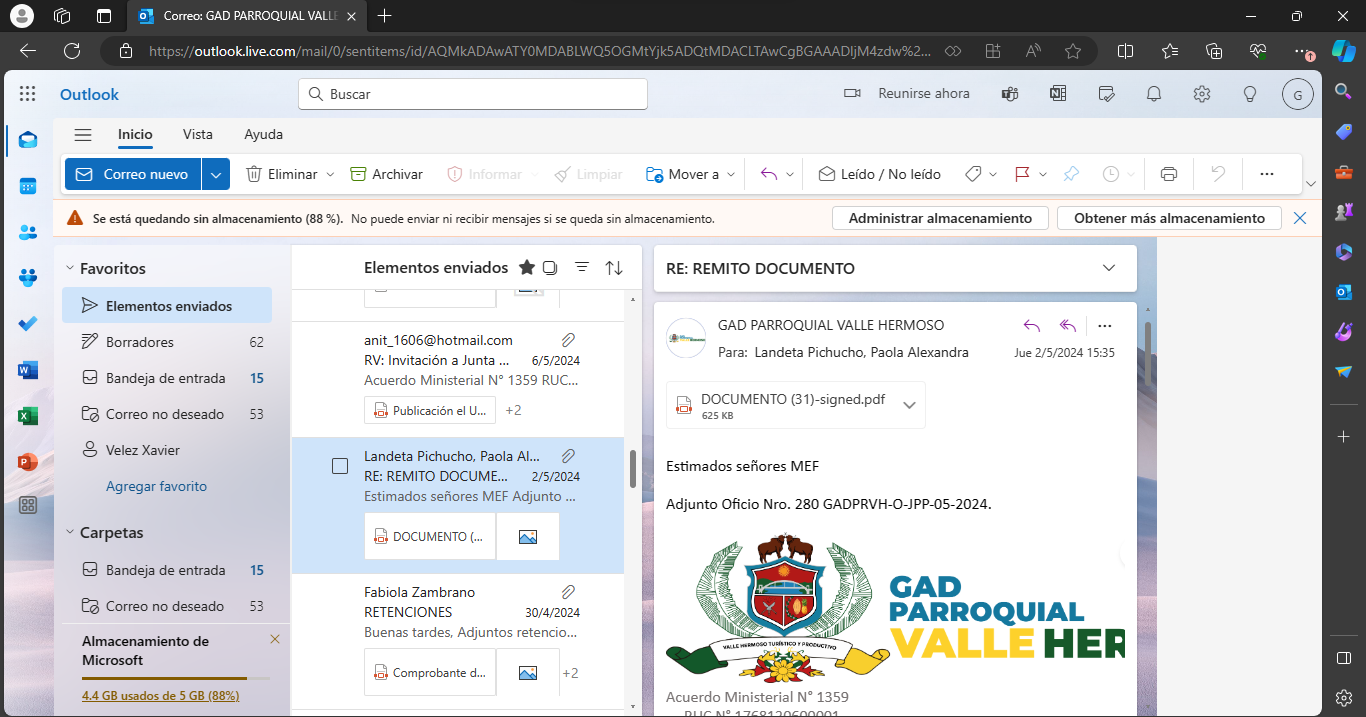Open the People contacts icon

pyautogui.click(x=28, y=232)
